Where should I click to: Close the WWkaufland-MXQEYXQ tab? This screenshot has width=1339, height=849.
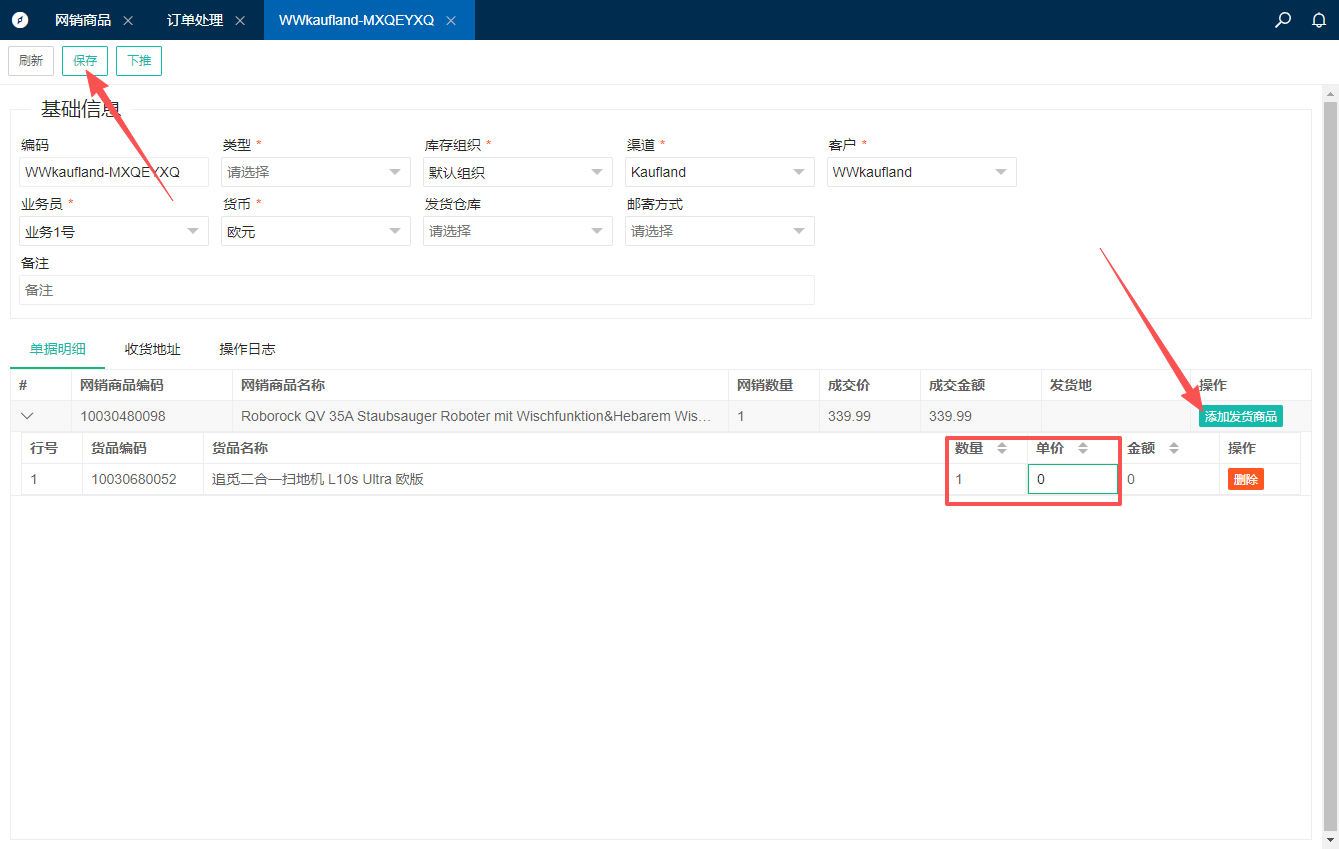point(451,20)
